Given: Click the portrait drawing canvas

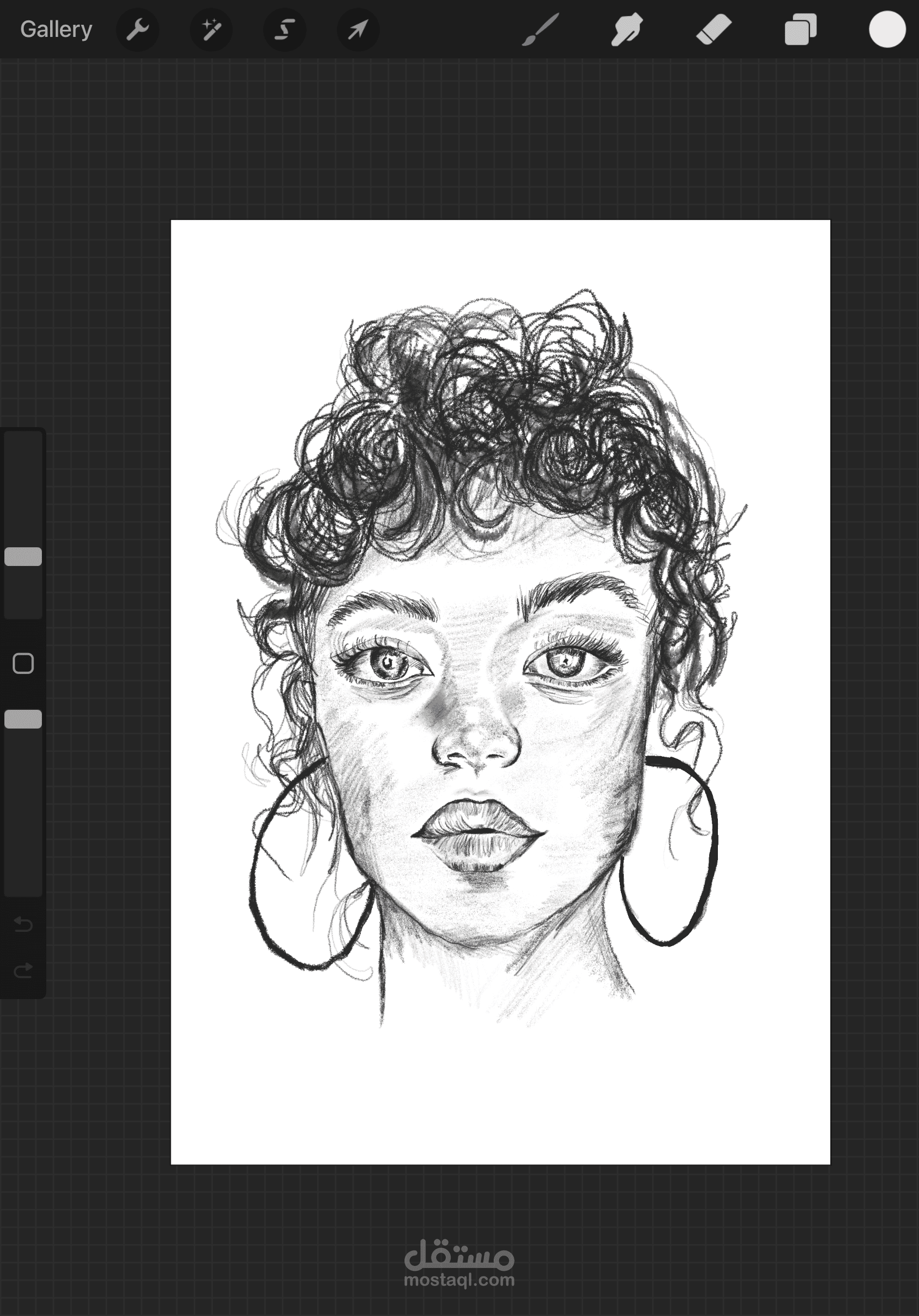Looking at the screenshot, I should (500, 692).
